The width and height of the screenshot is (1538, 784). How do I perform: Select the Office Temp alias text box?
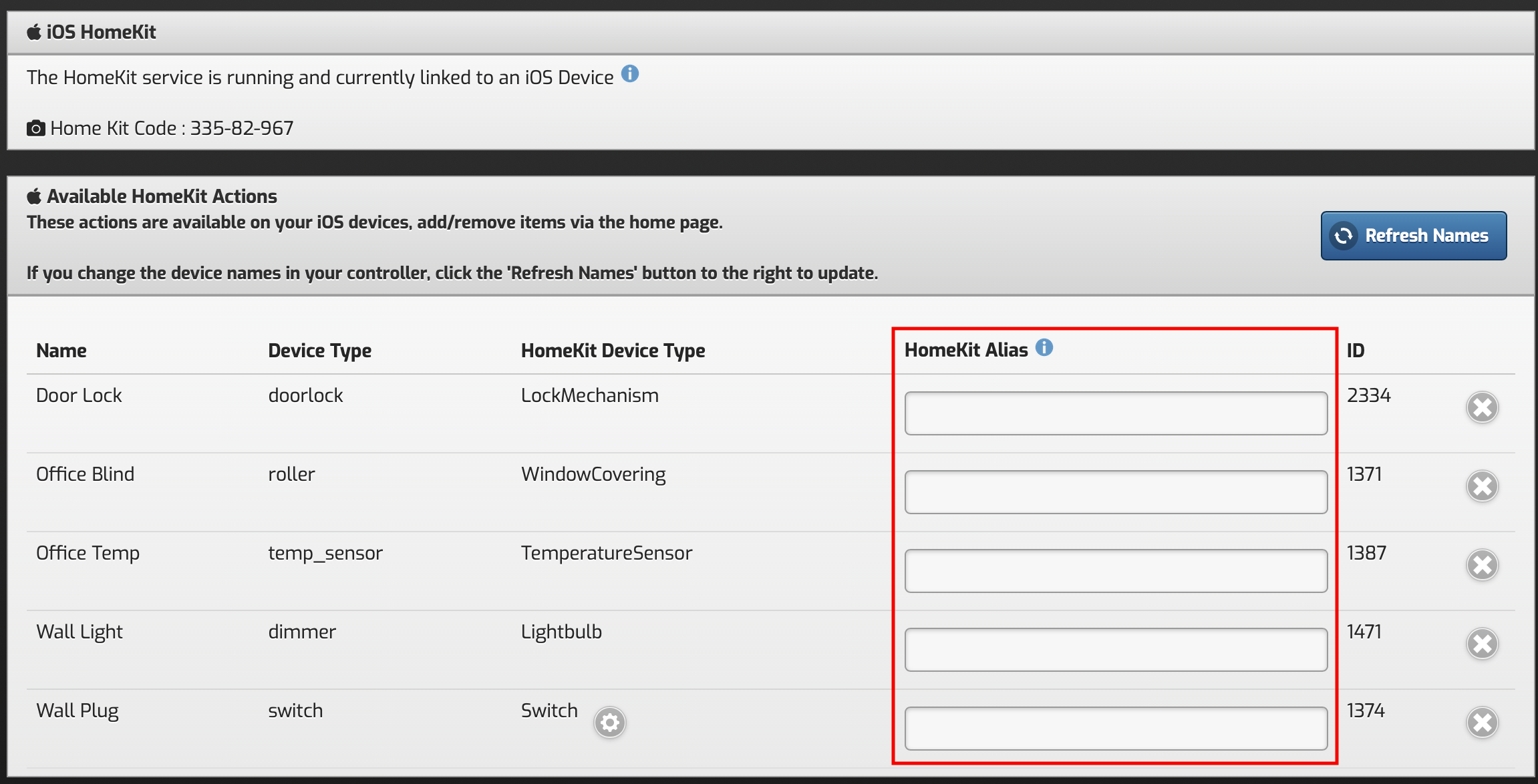click(x=1115, y=571)
